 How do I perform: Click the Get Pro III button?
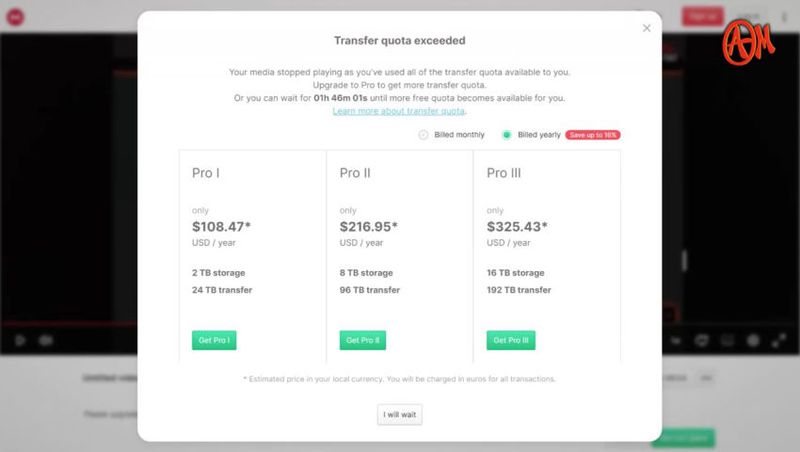(511, 340)
